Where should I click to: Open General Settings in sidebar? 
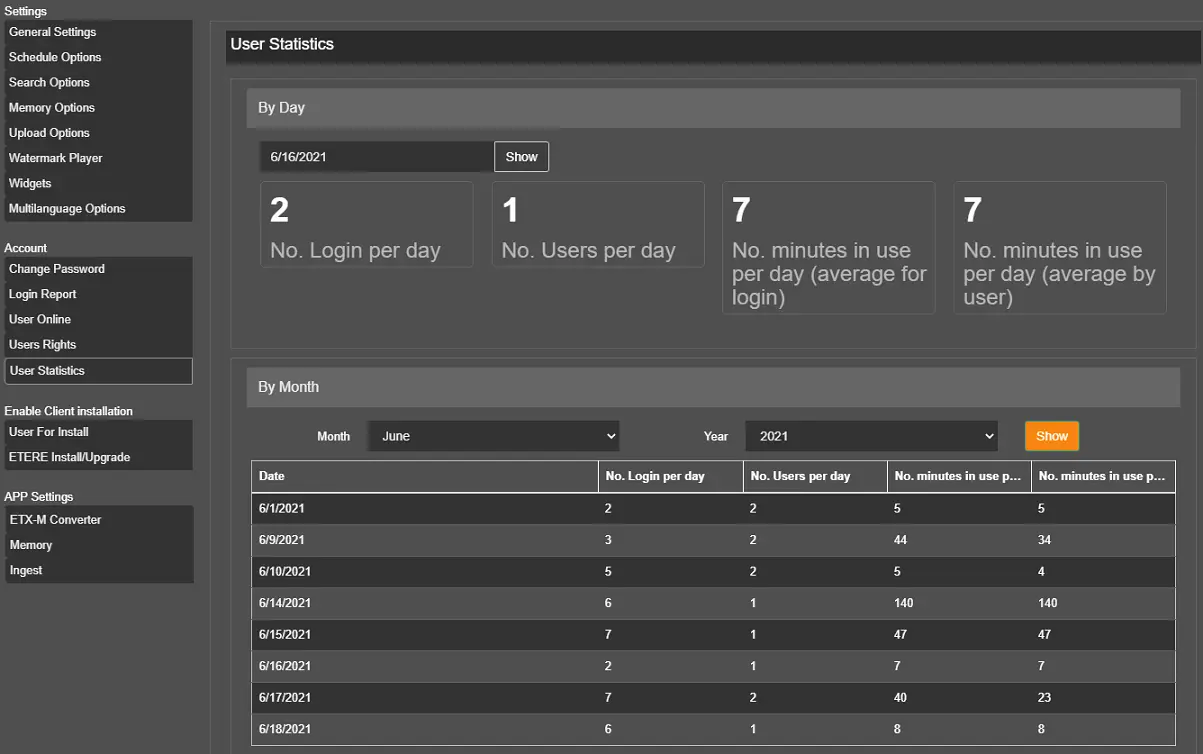(53, 32)
